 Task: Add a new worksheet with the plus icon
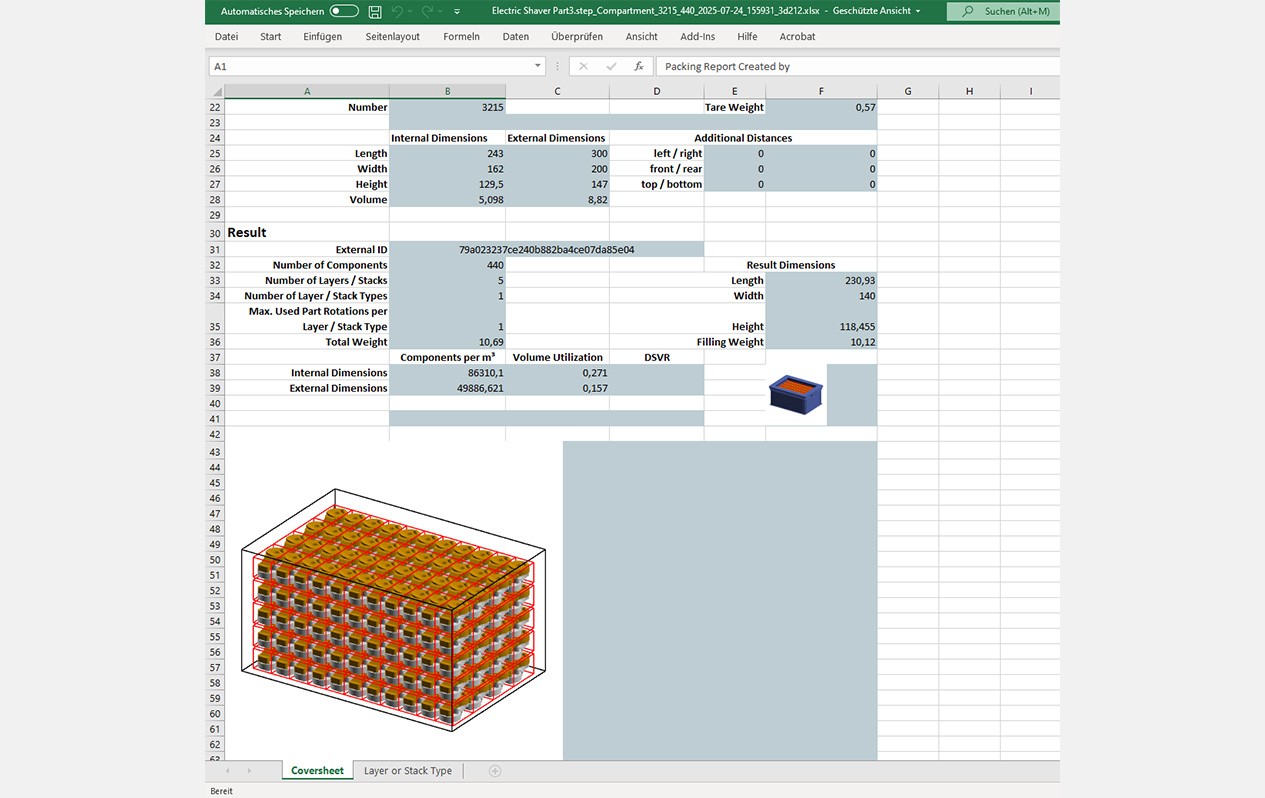[494, 771]
